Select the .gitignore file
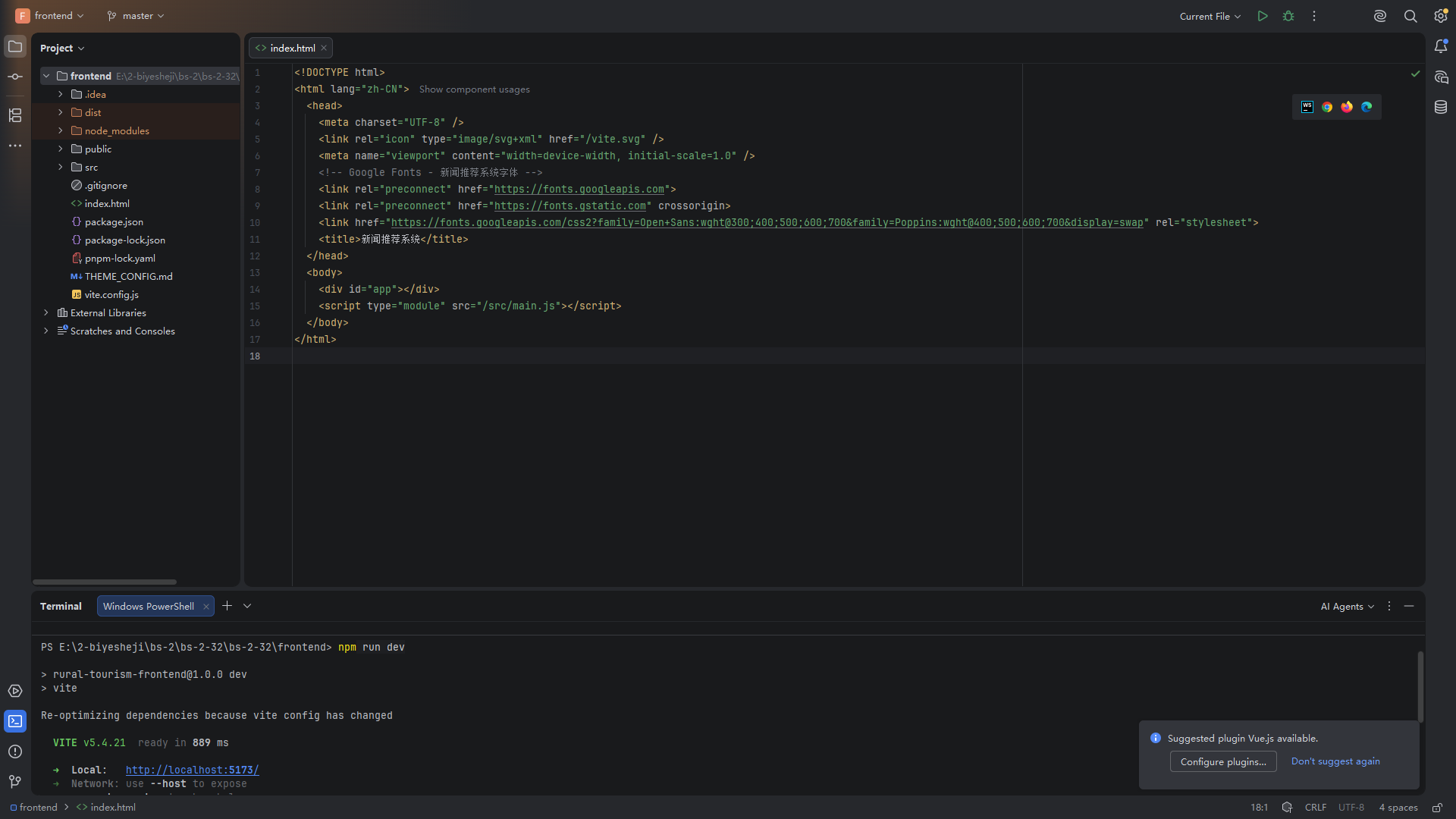This screenshot has height=819, width=1456. click(106, 185)
